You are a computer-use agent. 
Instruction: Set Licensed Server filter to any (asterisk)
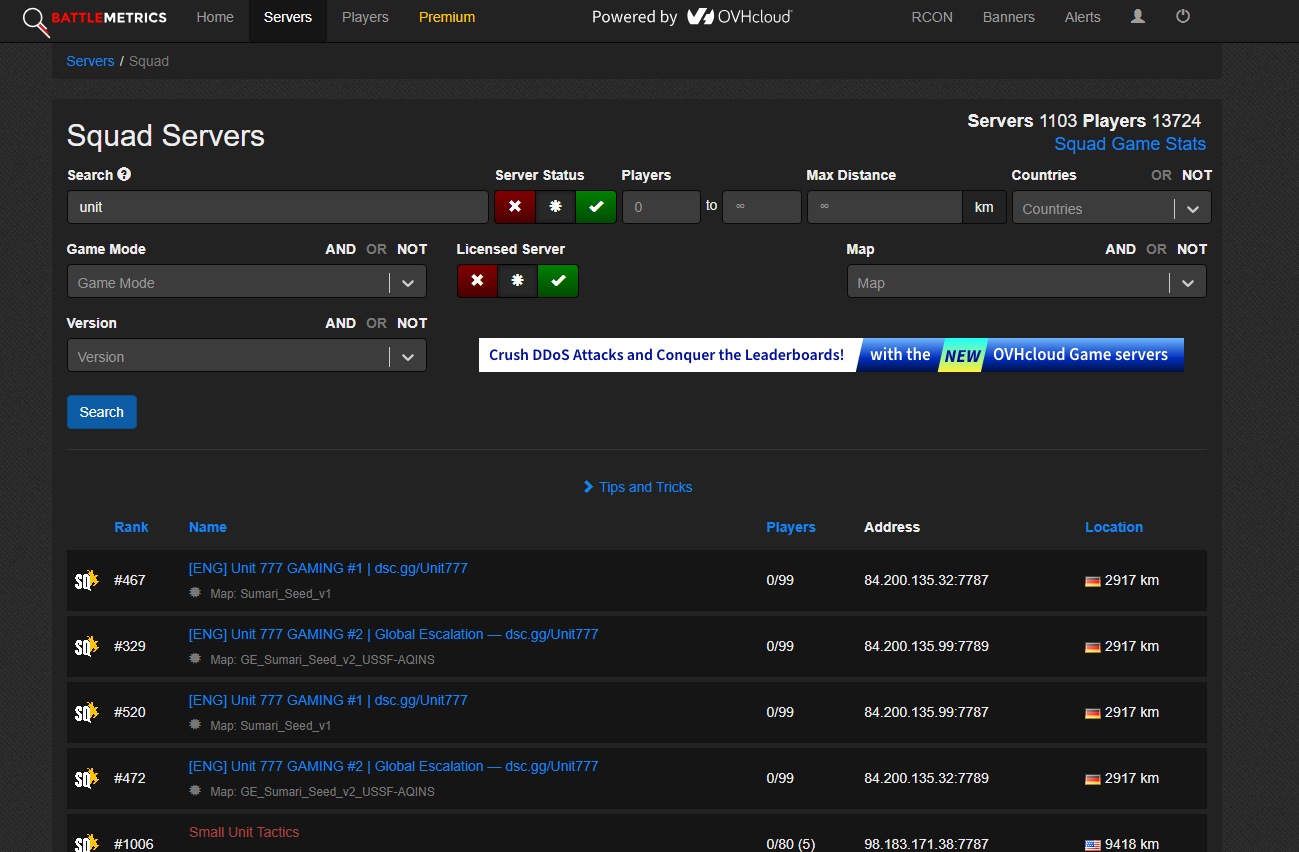517,281
